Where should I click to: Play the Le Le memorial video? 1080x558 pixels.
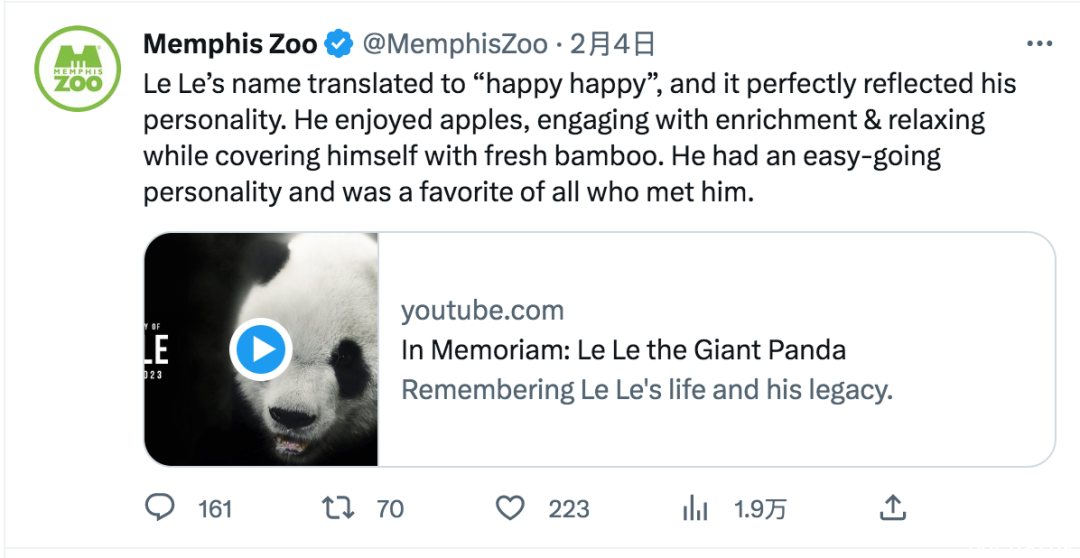261,349
